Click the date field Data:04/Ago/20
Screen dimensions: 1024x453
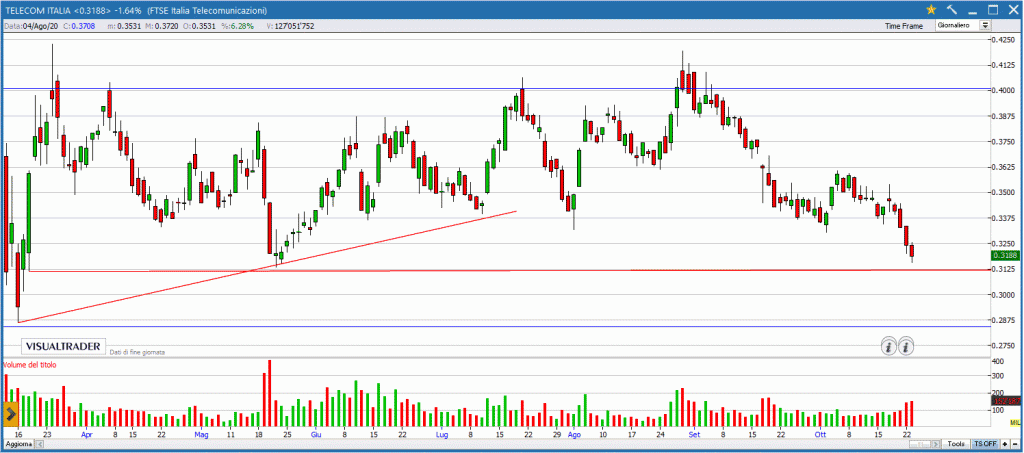32,26
